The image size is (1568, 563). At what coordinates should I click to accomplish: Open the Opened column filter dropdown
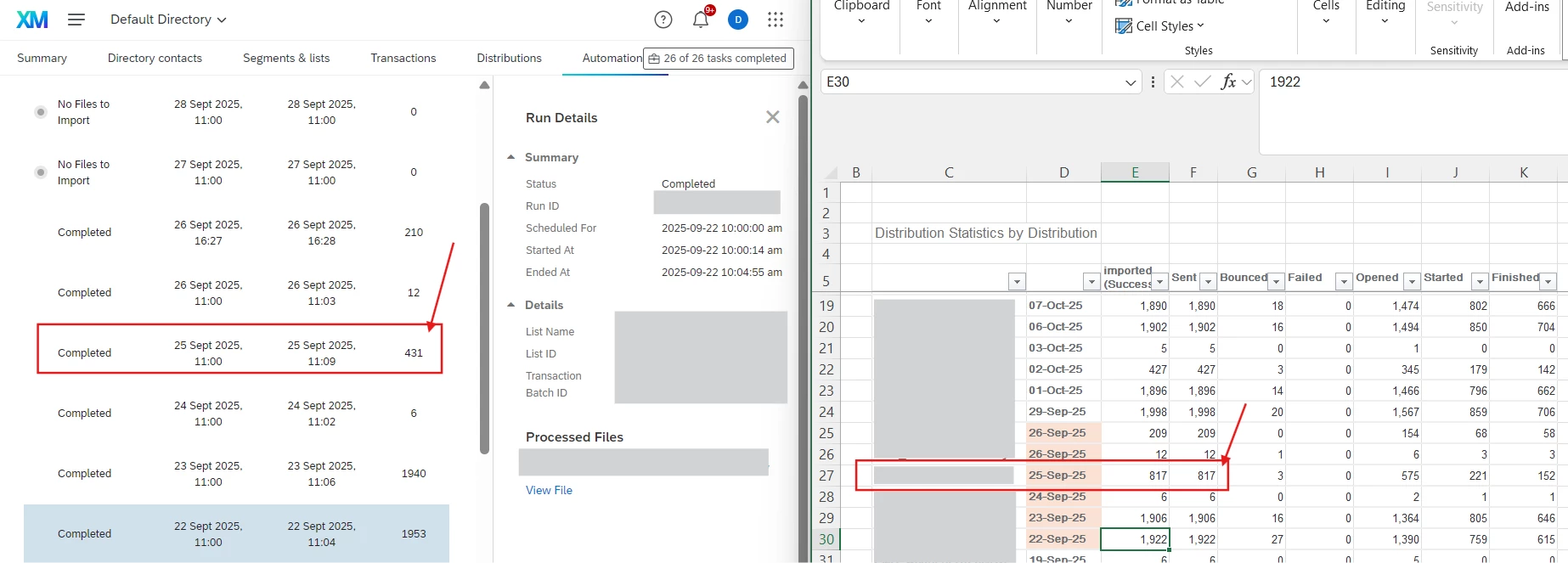(x=1412, y=281)
